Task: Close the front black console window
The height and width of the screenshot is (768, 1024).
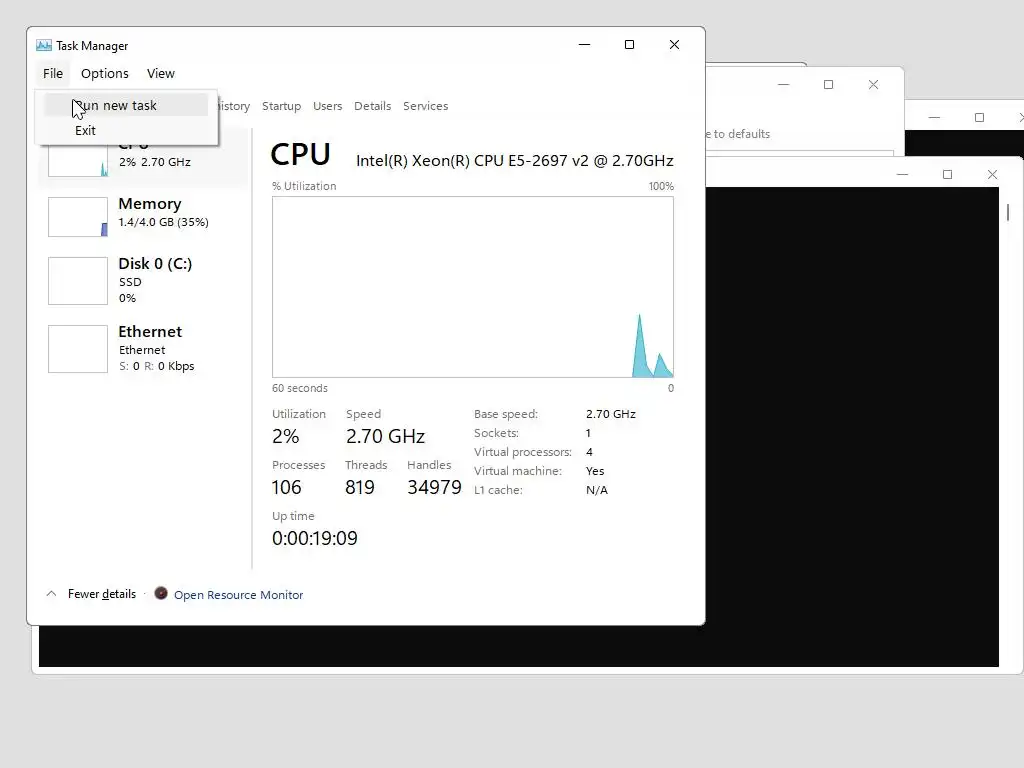Action: pyautogui.click(x=992, y=174)
